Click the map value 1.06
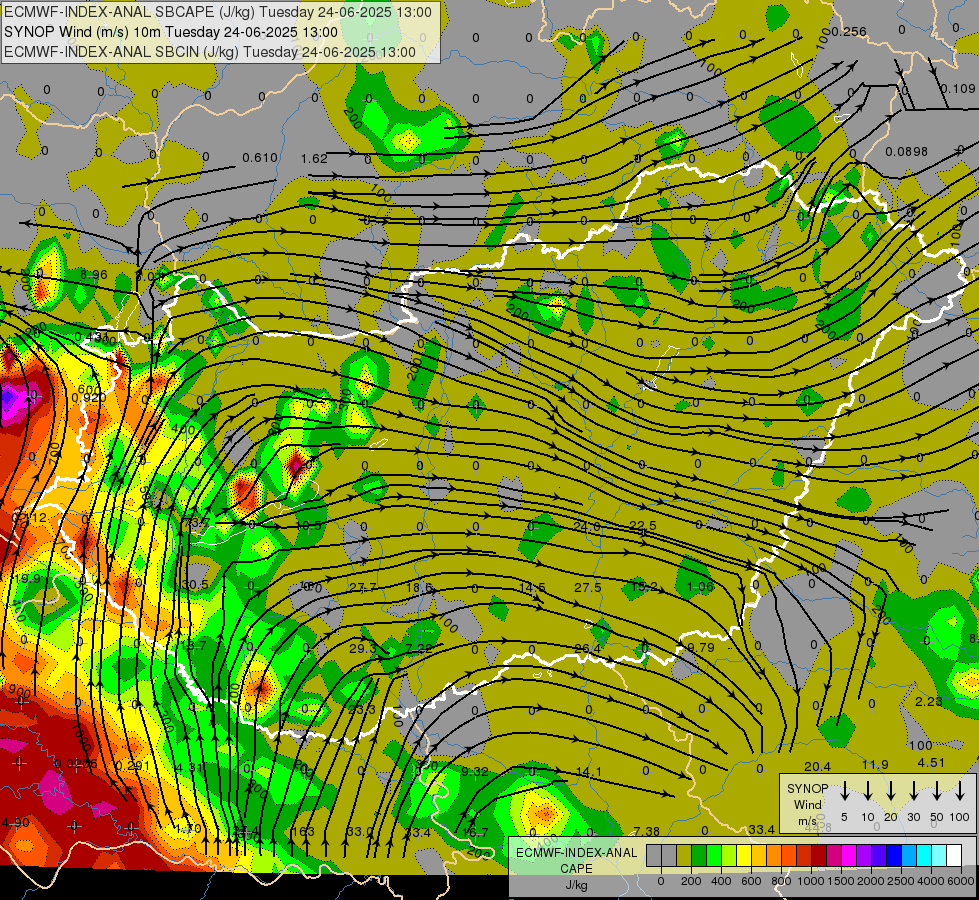This screenshot has height=900, width=979. click(700, 586)
